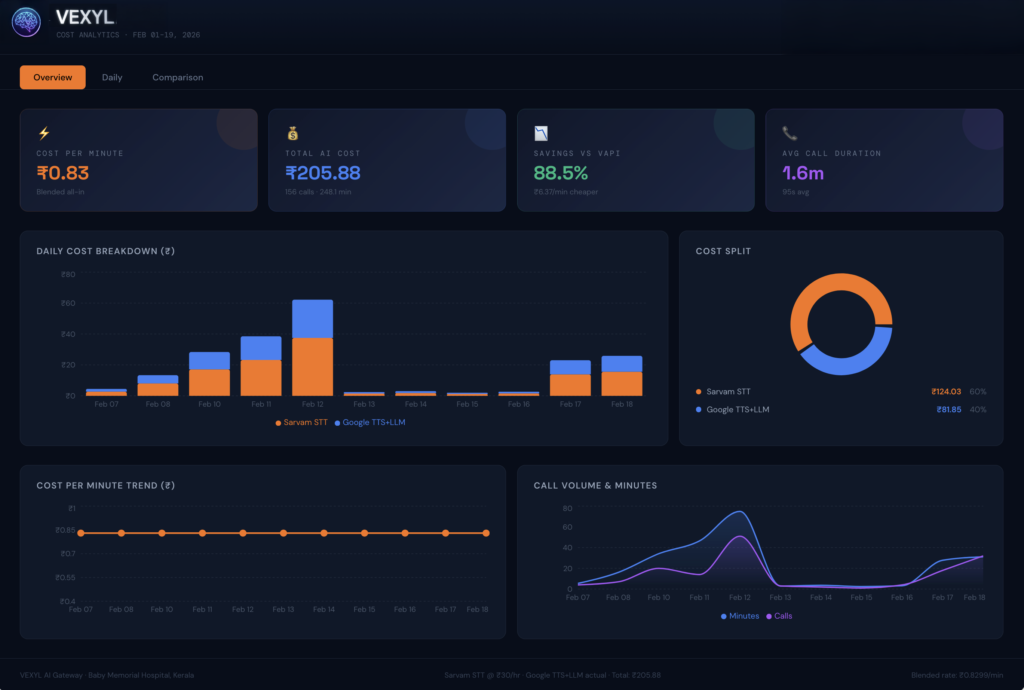Click the ₹205.88 total AI cost value
The width and height of the screenshot is (1024, 690).
tap(323, 173)
